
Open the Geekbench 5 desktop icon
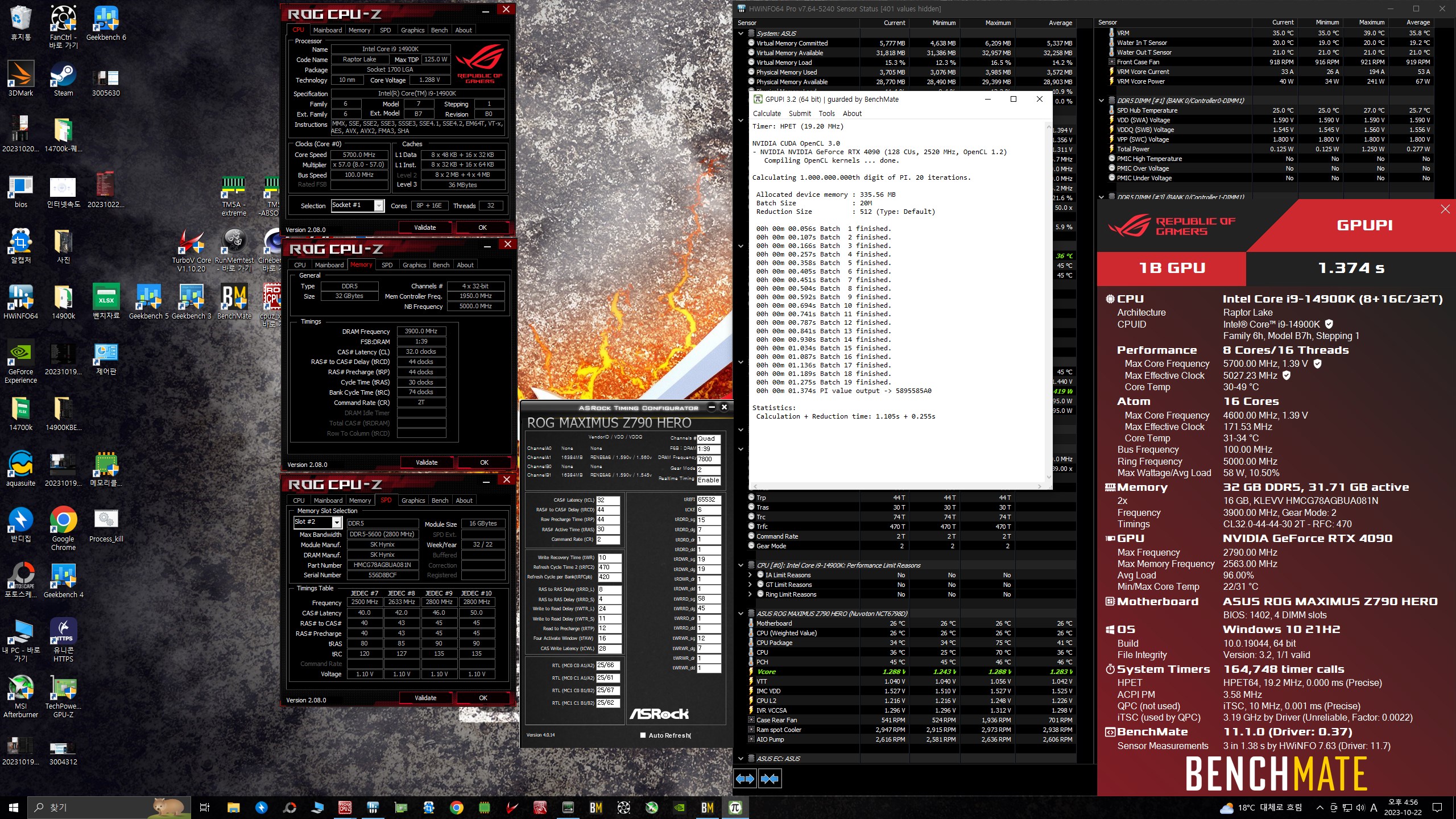(x=148, y=302)
